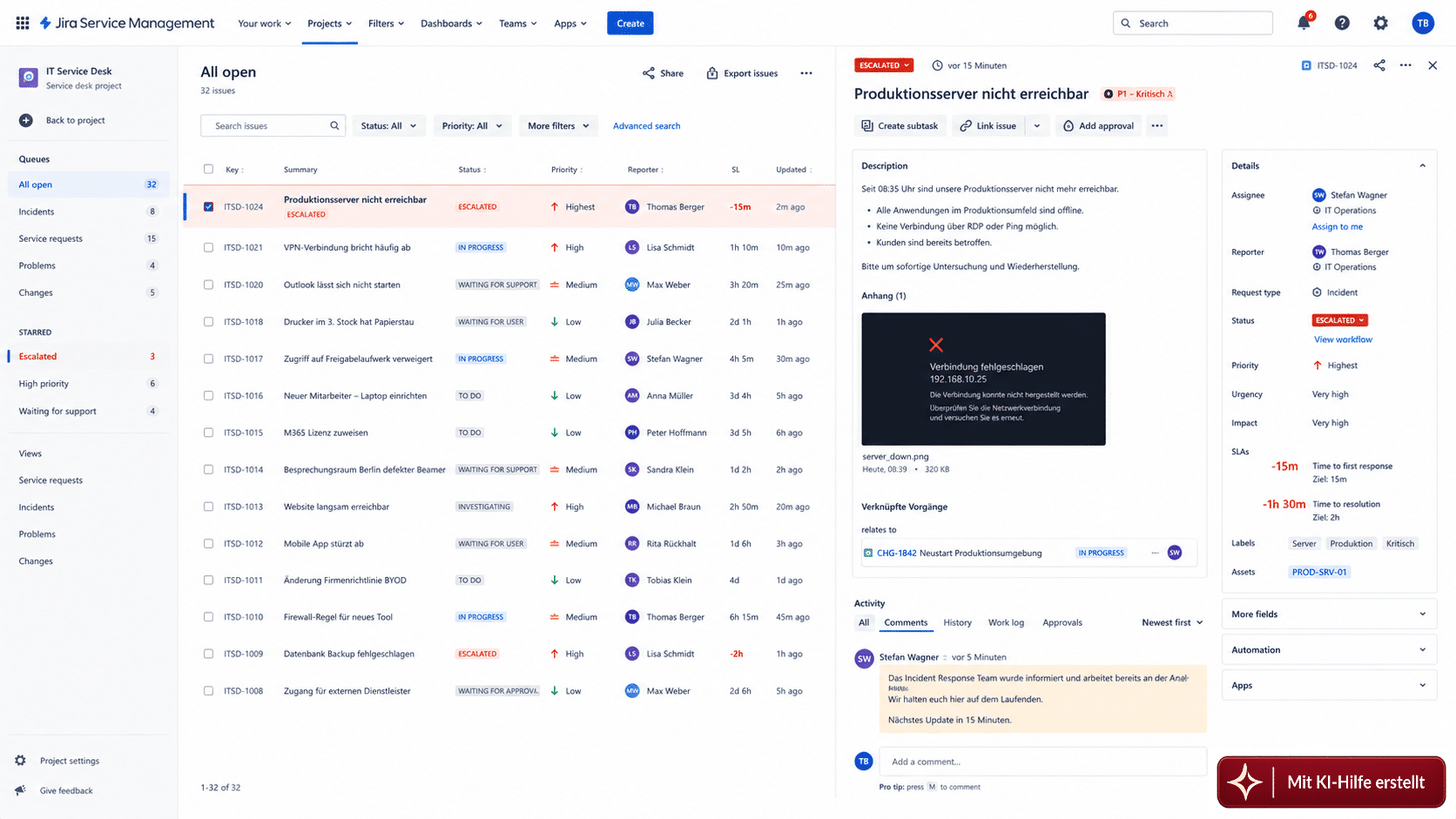Open the Your work menu

[x=265, y=23]
